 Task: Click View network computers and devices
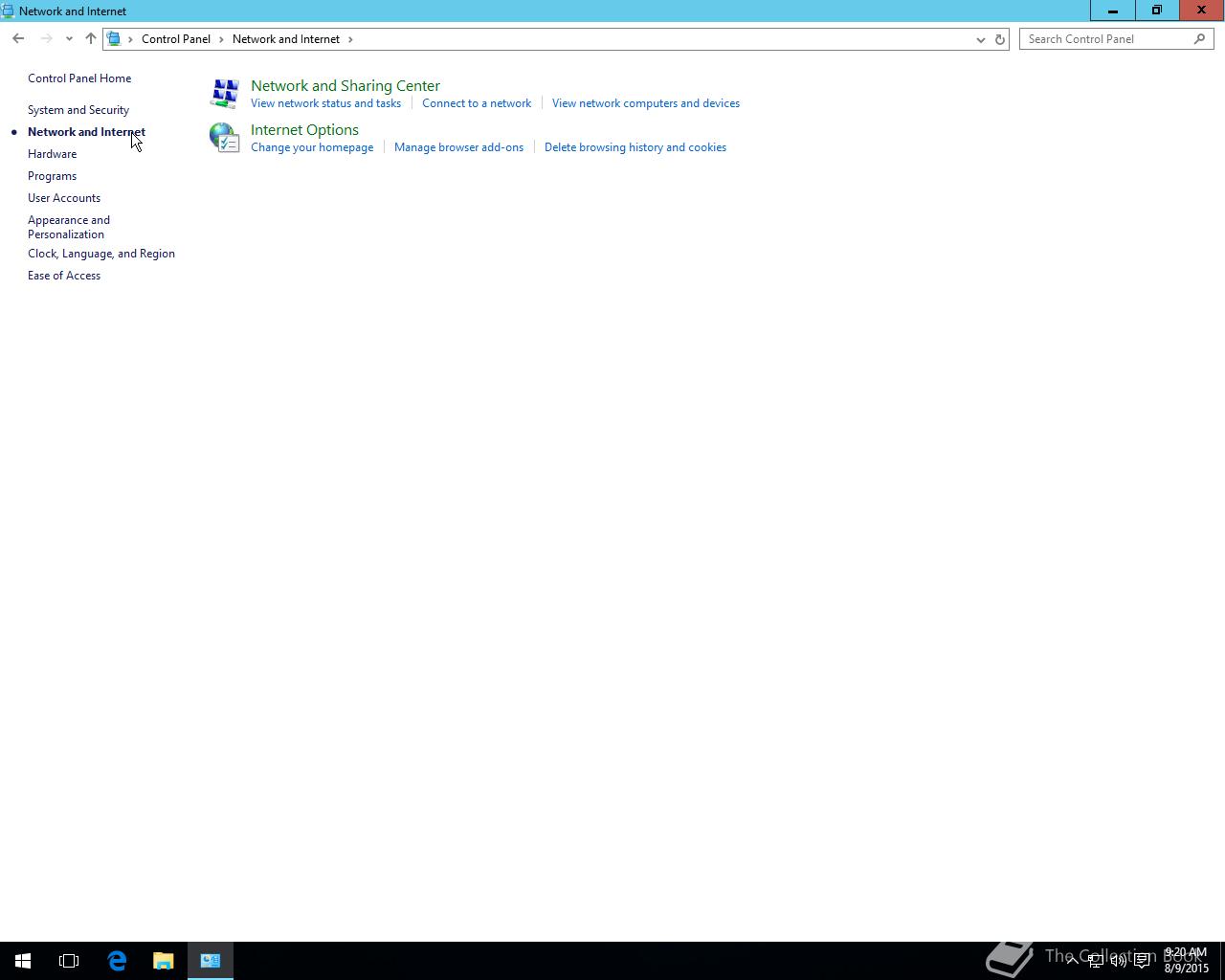(x=646, y=103)
